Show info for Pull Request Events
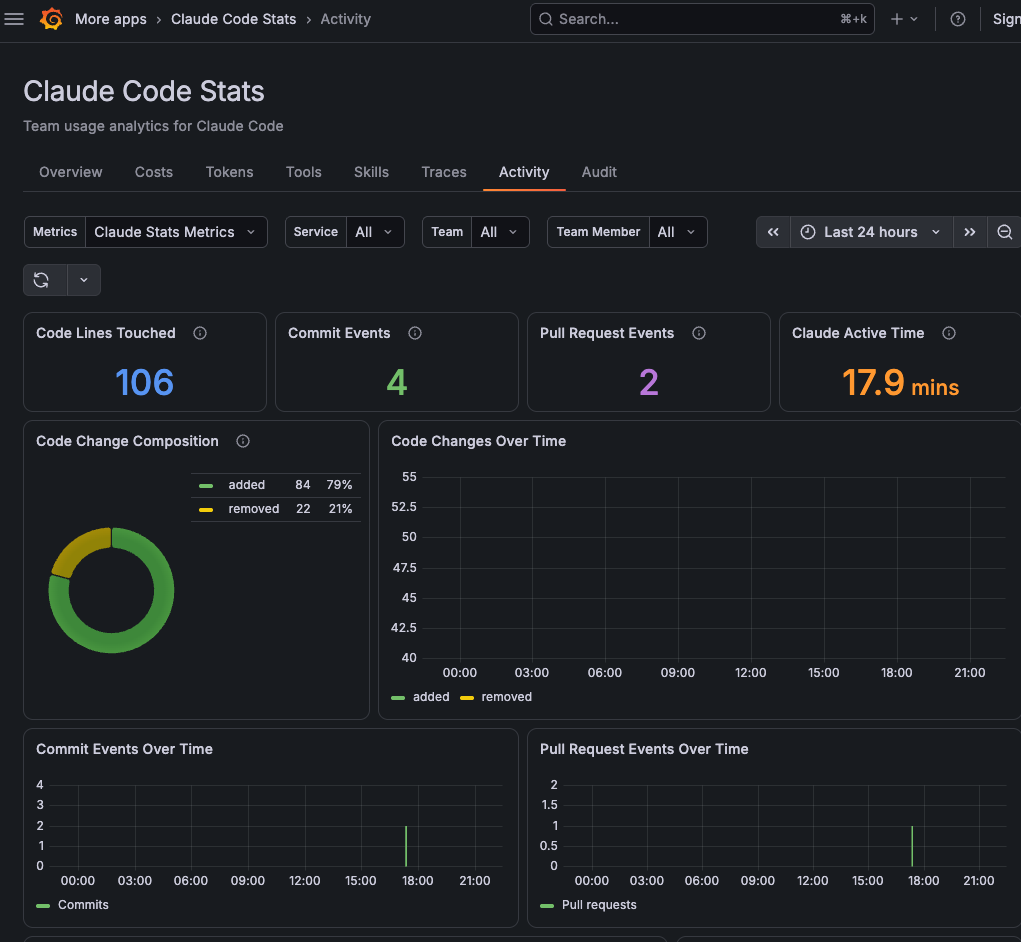Viewport: 1021px width, 942px height. click(699, 333)
